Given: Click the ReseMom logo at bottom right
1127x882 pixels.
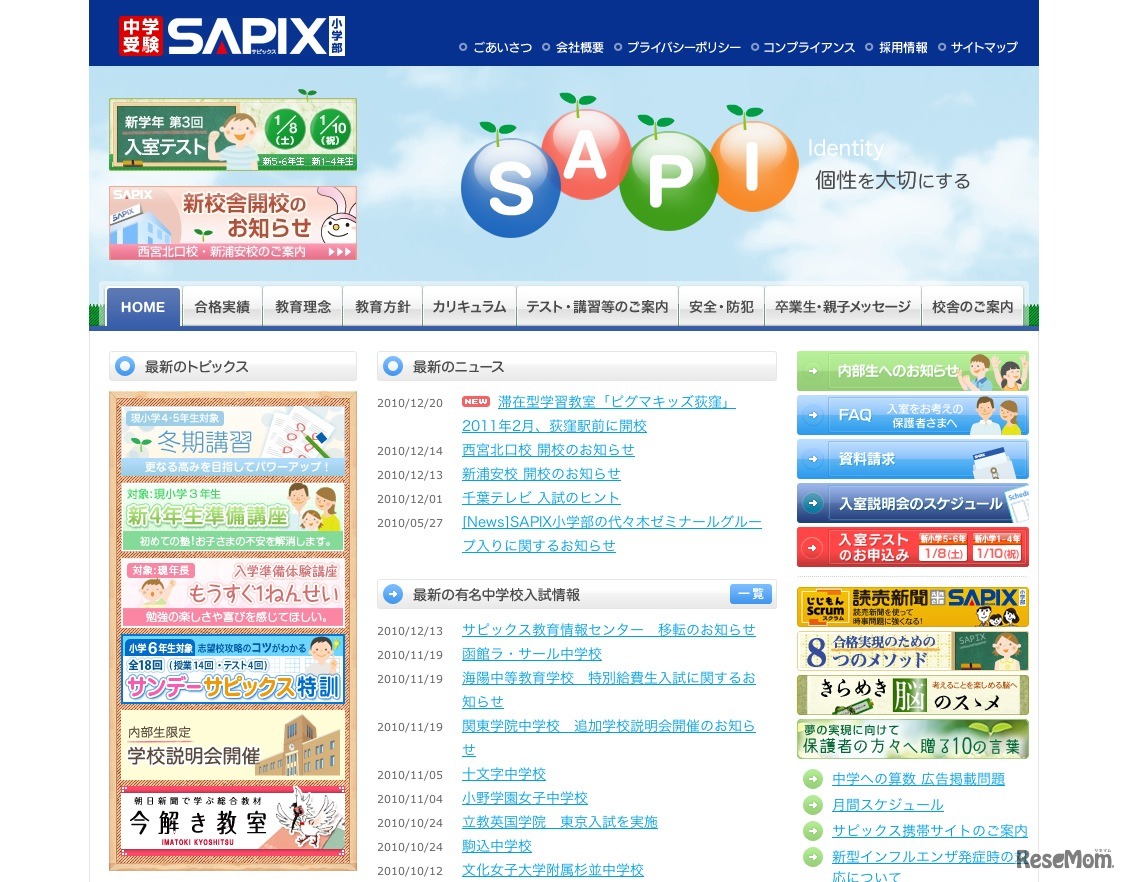Looking at the screenshot, I should pos(1067,861).
